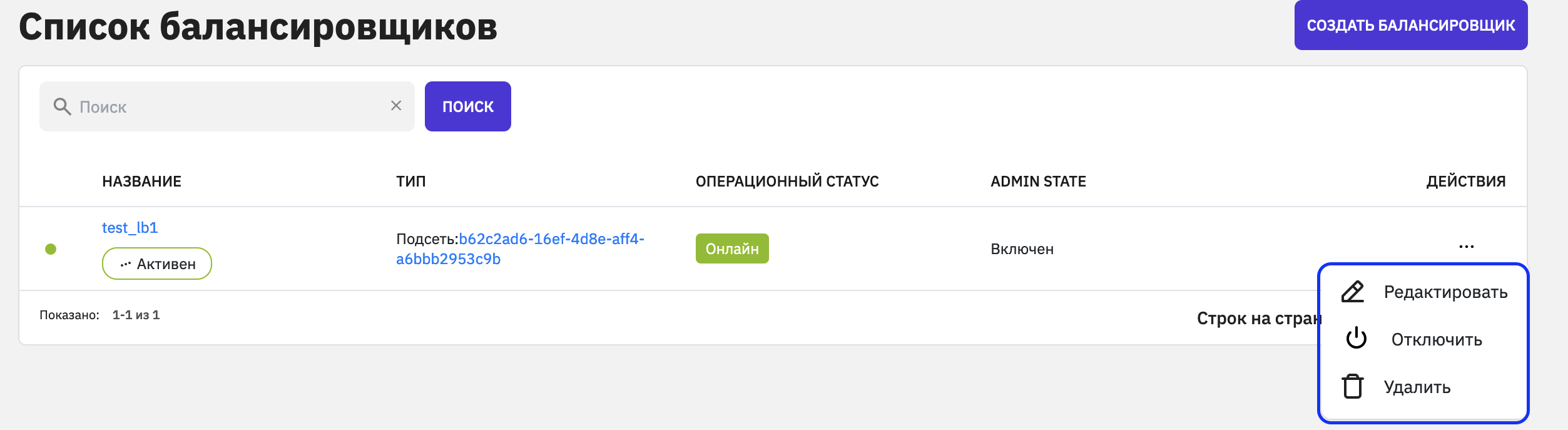Click the Активен status badge
The image size is (1568, 430).
[x=157, y=264]
